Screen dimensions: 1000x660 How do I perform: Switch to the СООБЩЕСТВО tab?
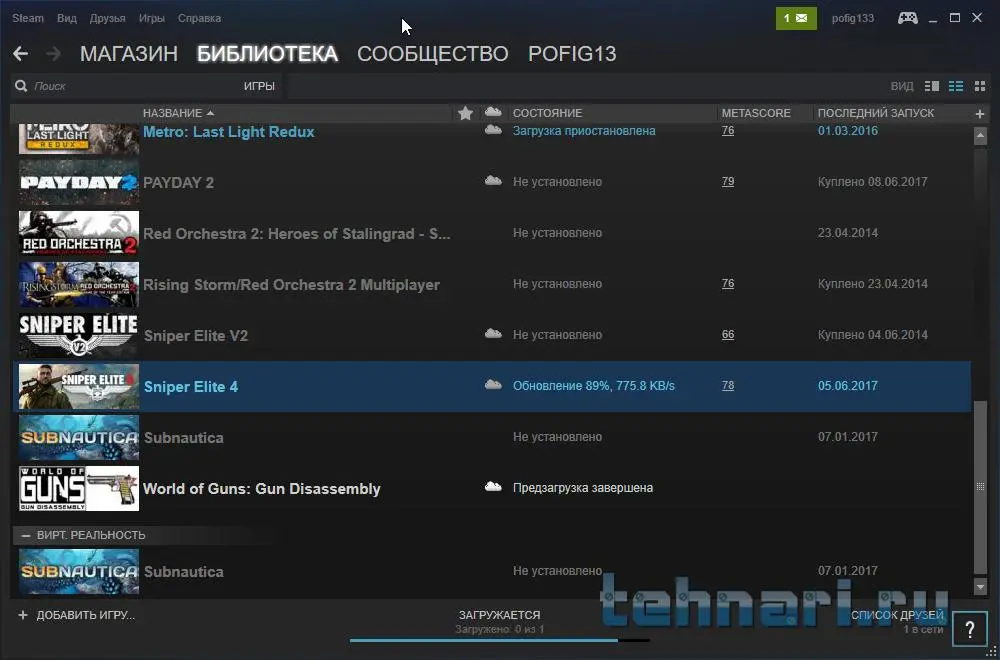pos(432,54)
